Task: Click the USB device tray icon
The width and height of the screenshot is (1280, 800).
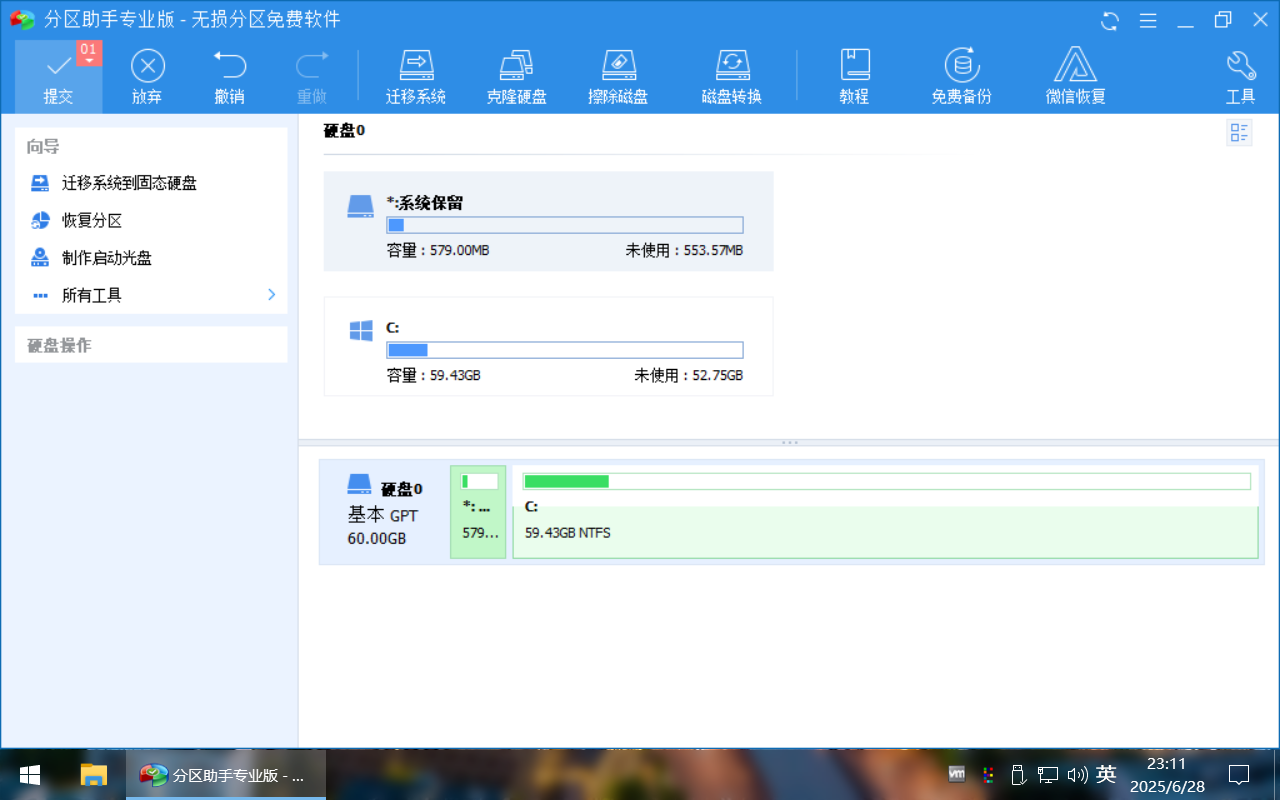Action: (1018, 774)
